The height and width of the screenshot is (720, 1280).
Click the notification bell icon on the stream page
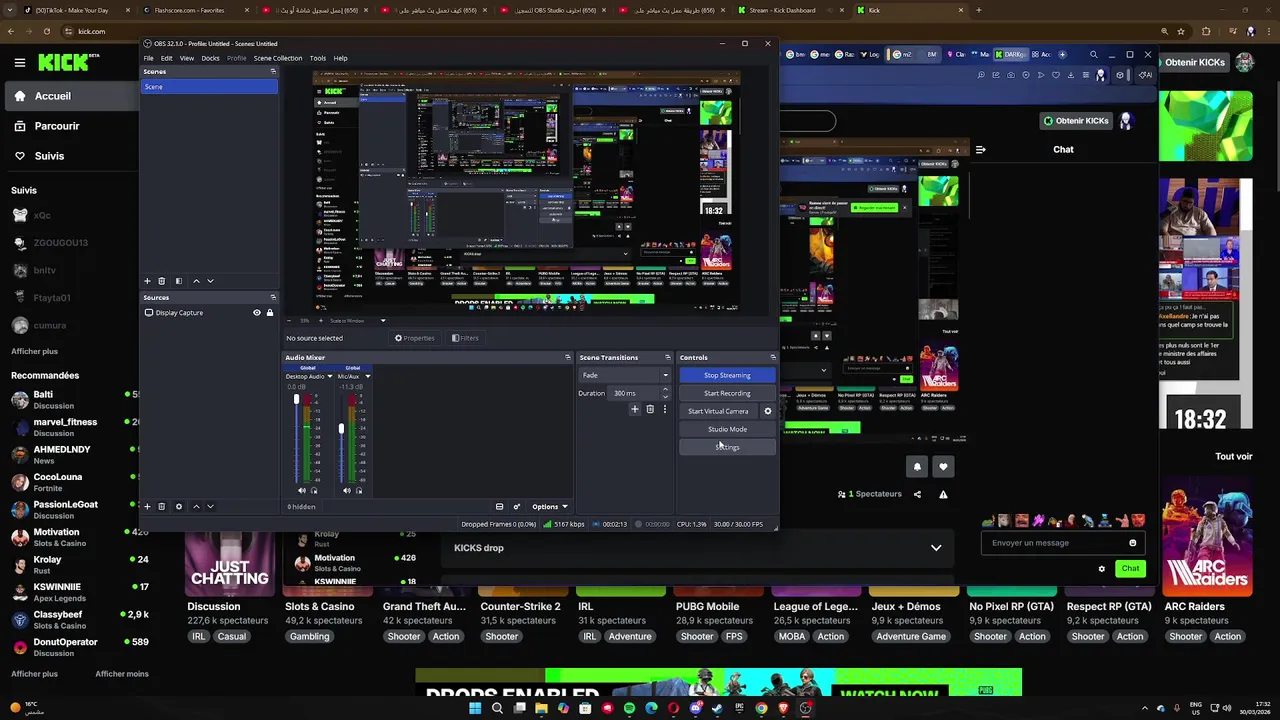(x=917, y=467)
